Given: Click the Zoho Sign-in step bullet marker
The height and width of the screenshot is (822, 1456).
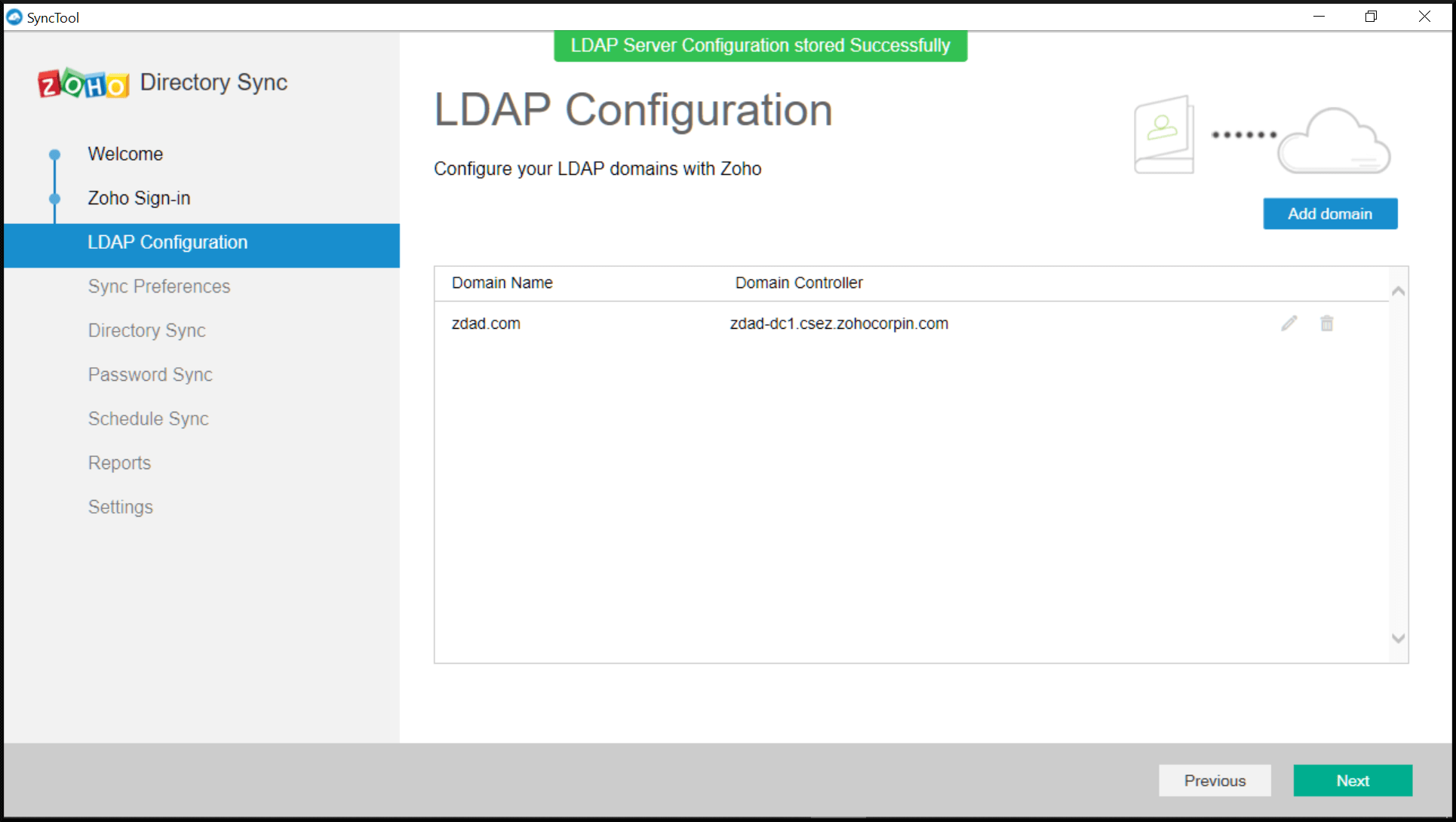Looking at the screenshot, I should coord(54,199).
